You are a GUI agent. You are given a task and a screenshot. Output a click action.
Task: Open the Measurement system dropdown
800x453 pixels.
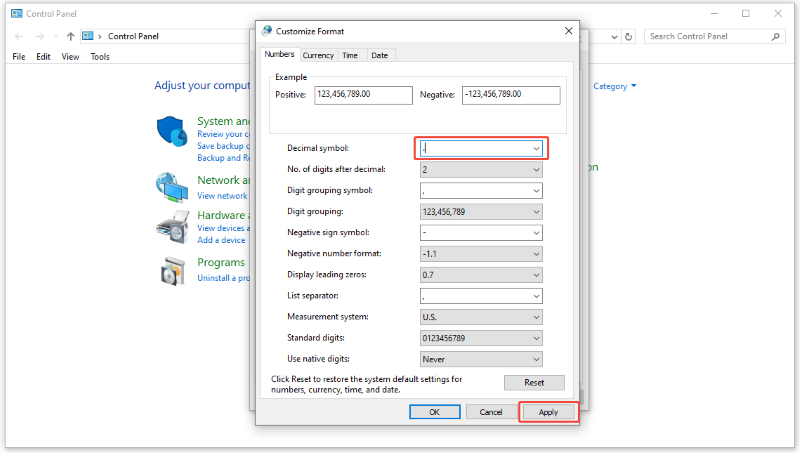536,317
